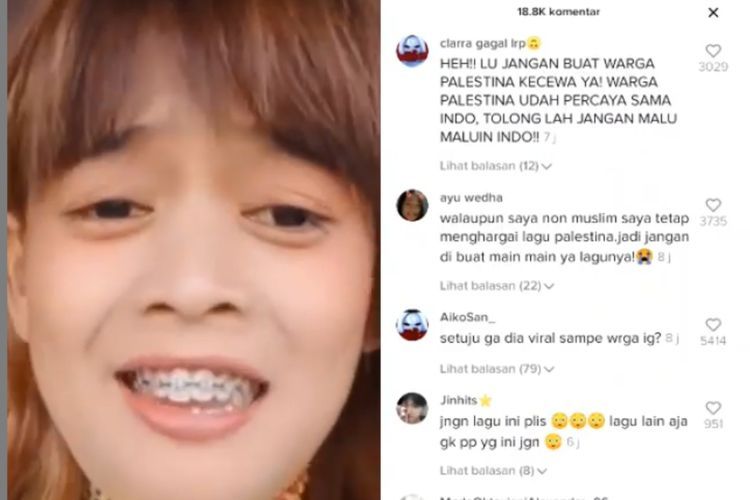Tap the heart on Jinhits' comment

(x=713, y=408)
